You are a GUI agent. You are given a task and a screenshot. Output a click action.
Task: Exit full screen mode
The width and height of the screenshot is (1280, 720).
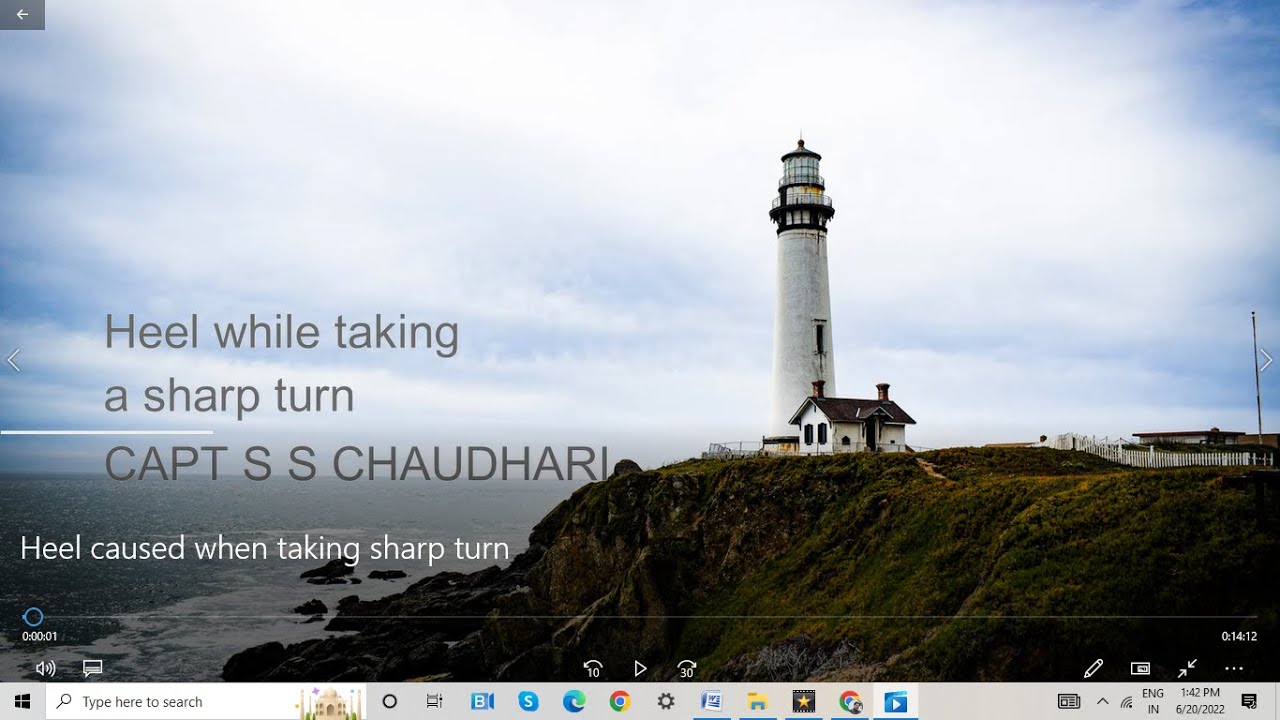pos(1187,668)
